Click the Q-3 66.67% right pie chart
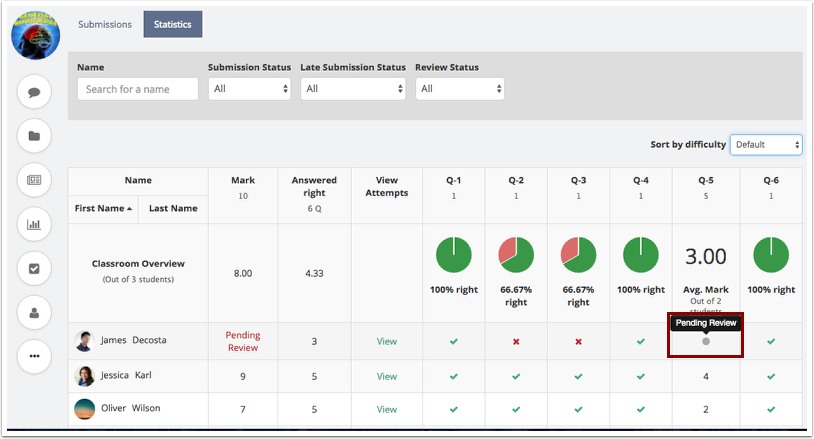 (x=578, y=255)
